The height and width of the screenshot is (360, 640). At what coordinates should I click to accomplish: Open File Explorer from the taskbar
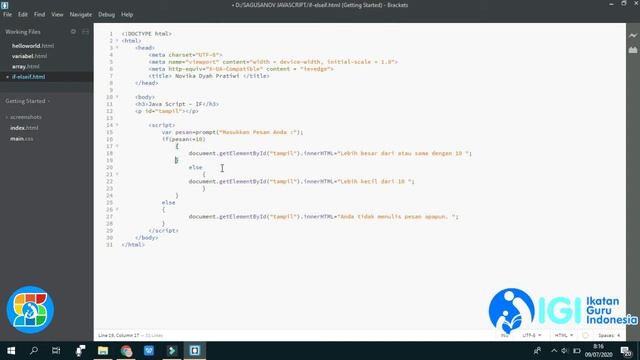click(x=103, y=351)
